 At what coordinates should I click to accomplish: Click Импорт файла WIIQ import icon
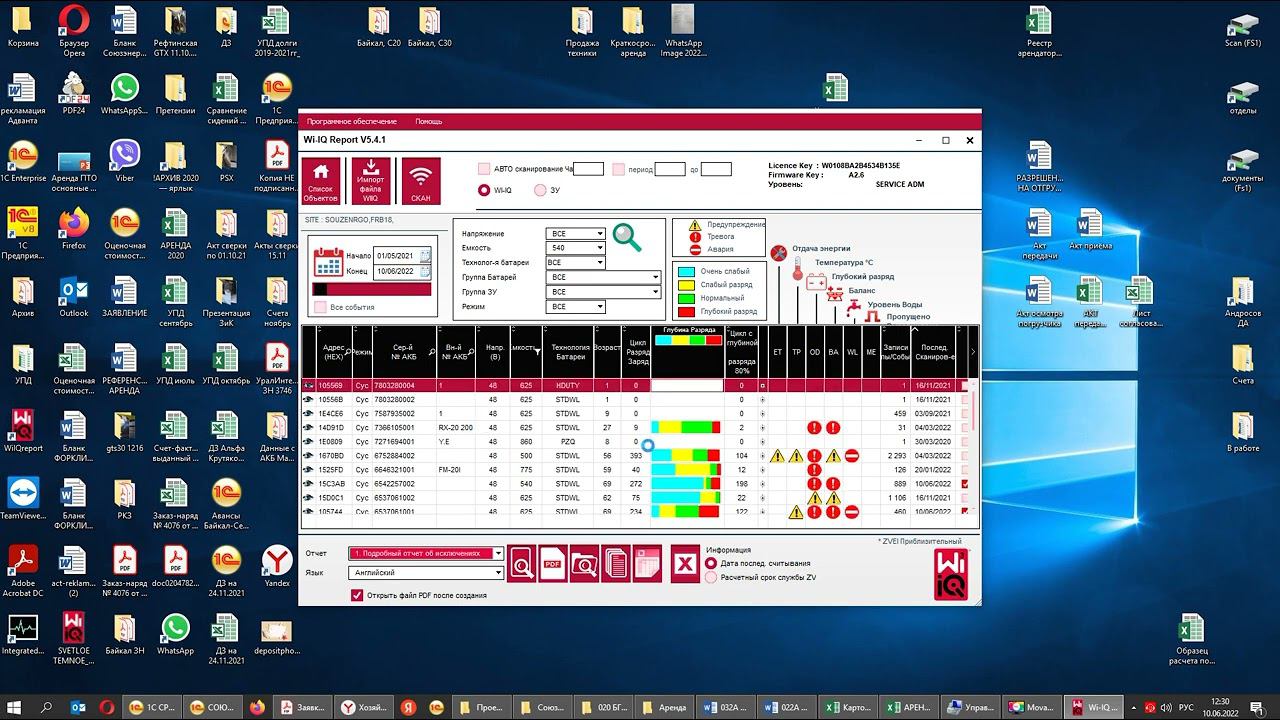pyautogui.click(x=371, y=180)
